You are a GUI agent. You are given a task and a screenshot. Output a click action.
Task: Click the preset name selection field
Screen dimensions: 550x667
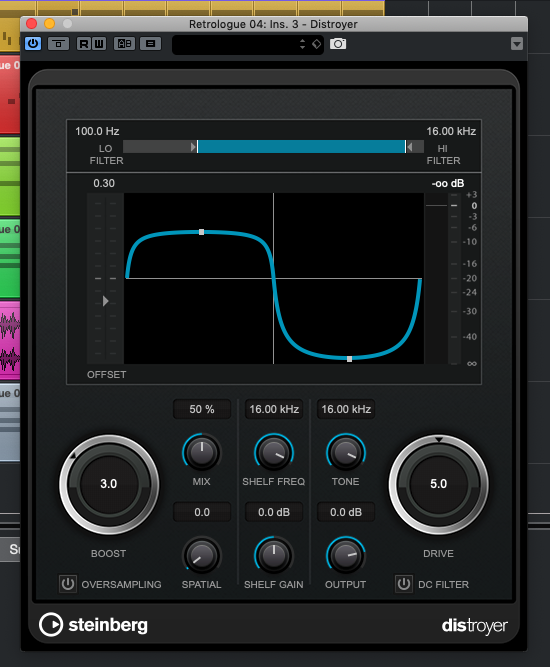click(236, 44)
